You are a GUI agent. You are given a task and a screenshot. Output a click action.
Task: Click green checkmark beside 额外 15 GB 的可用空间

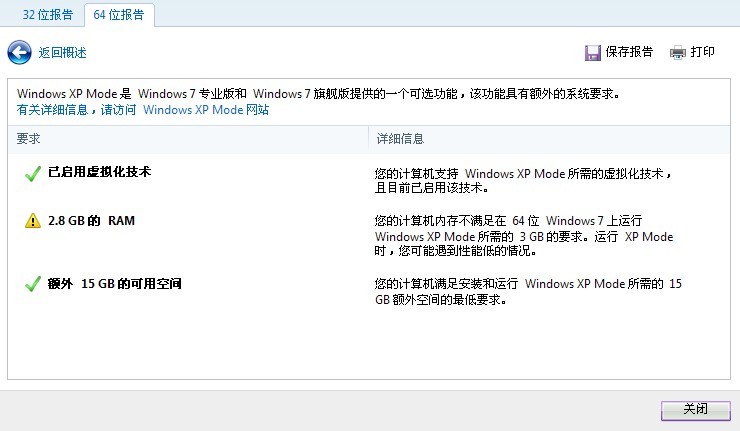32,285
